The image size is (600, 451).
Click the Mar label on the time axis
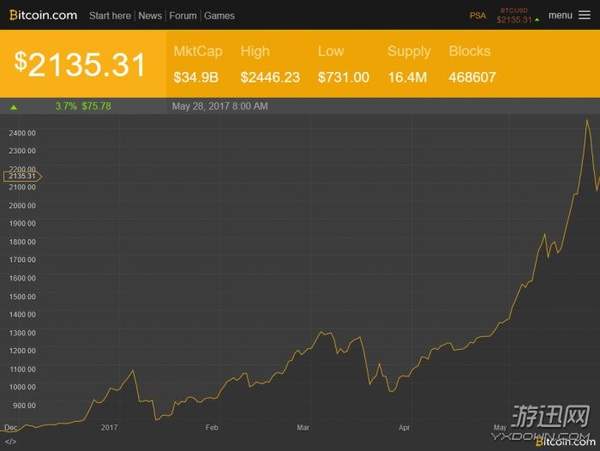303,426
